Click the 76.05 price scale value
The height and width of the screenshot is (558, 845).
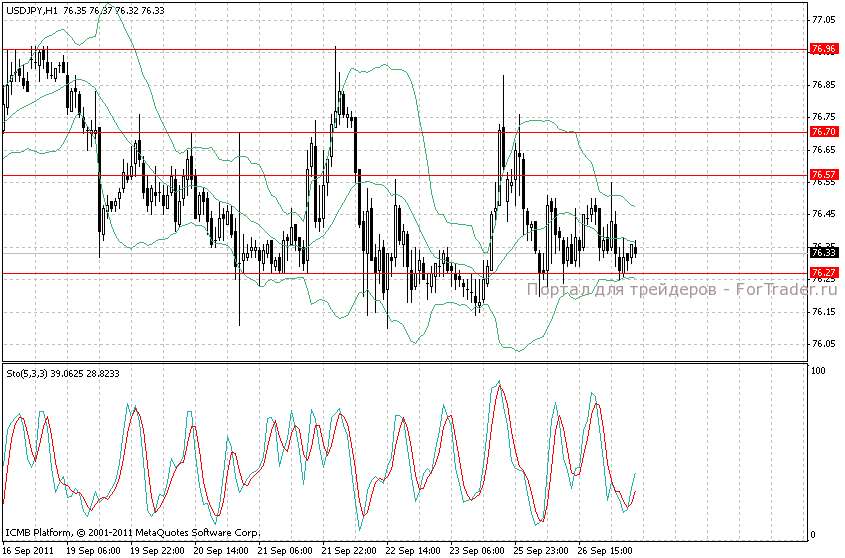tap(823, 344)
